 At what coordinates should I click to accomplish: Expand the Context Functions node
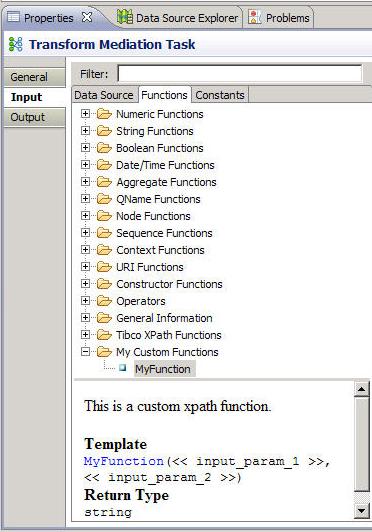[x=86, y=249]
